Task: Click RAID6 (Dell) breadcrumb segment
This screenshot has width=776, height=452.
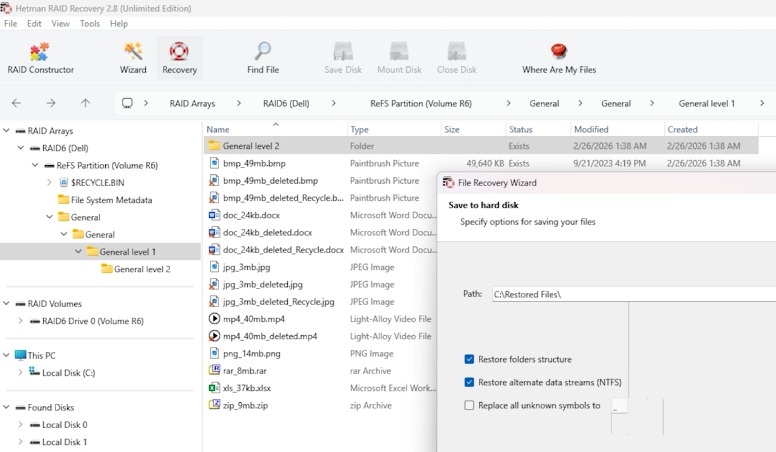Action: point(286,103)
